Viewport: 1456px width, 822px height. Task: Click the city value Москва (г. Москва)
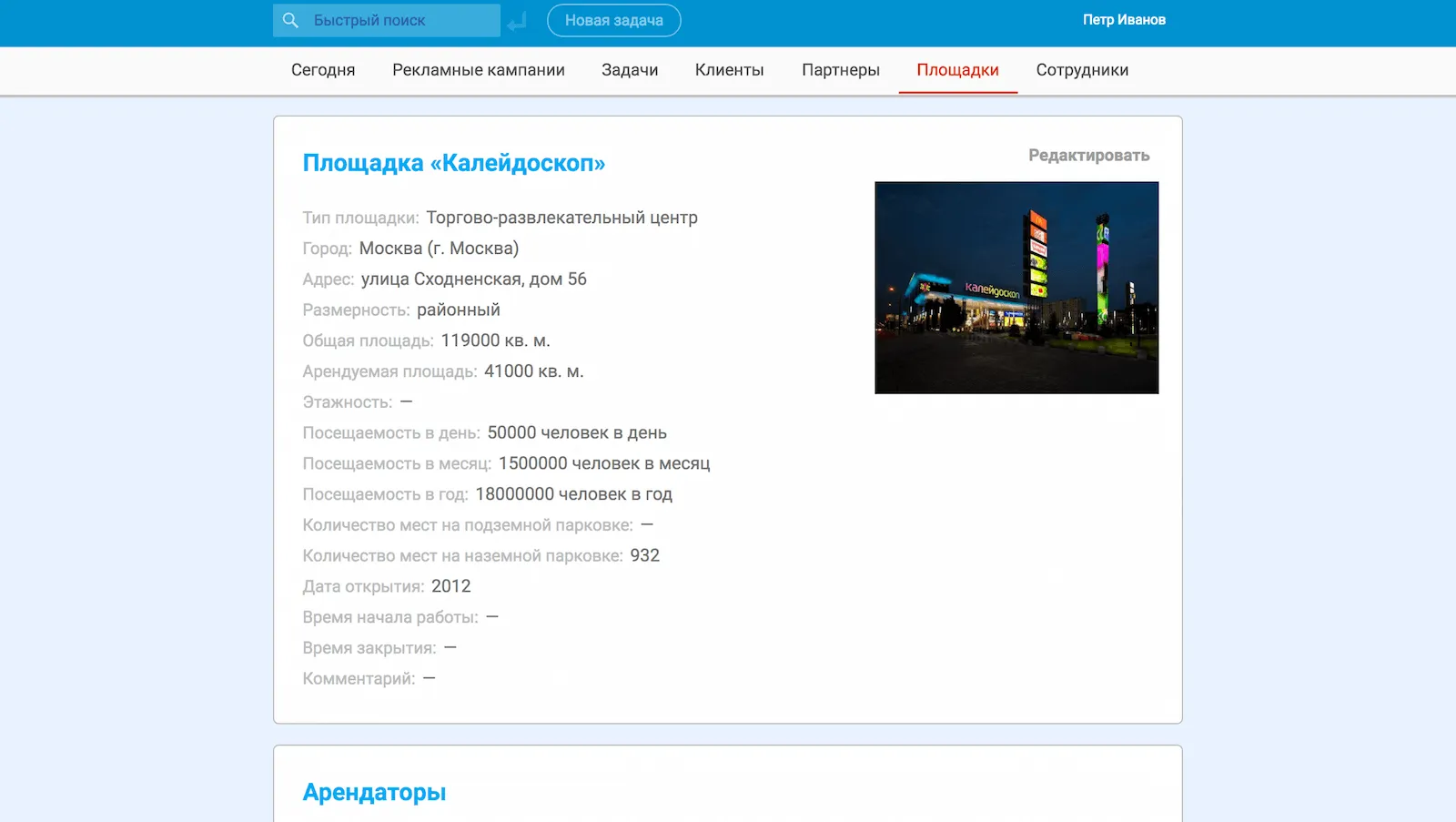[439, 249]
